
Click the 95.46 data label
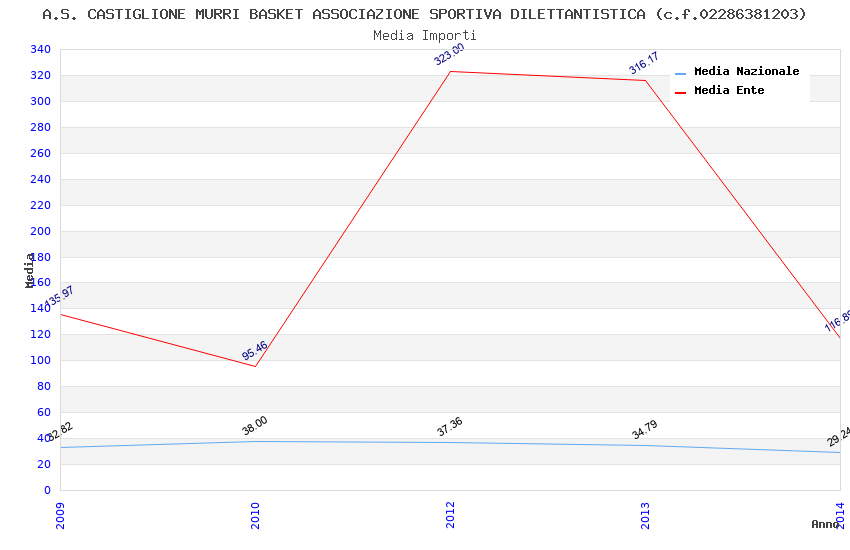(254, 350)
